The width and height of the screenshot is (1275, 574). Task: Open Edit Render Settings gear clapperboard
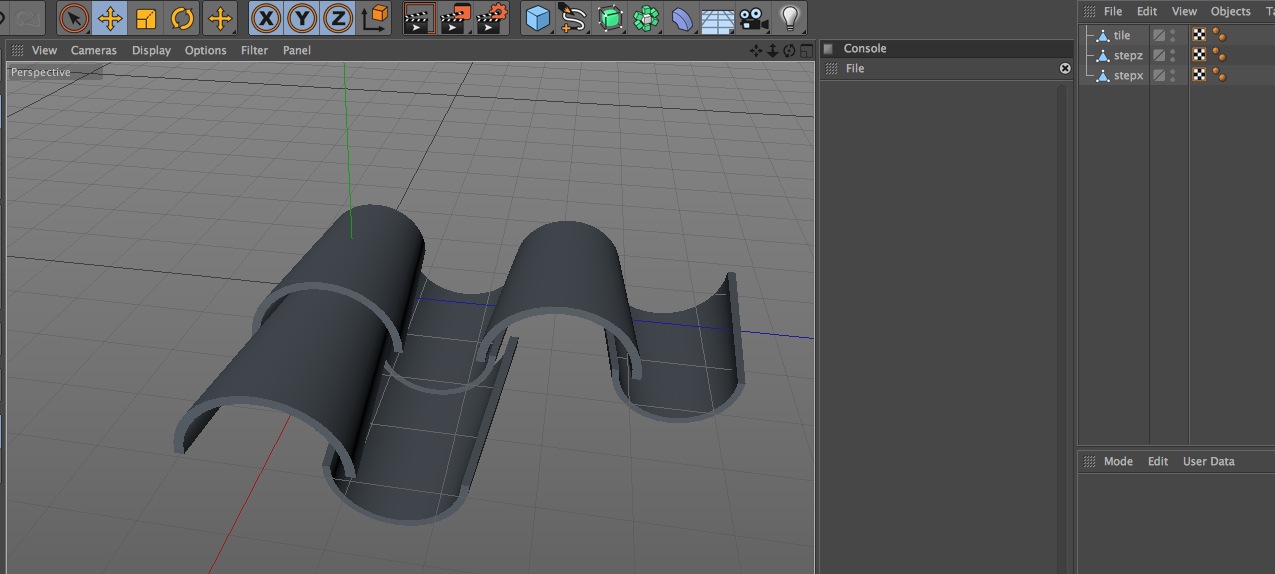(x=491, y=18)
